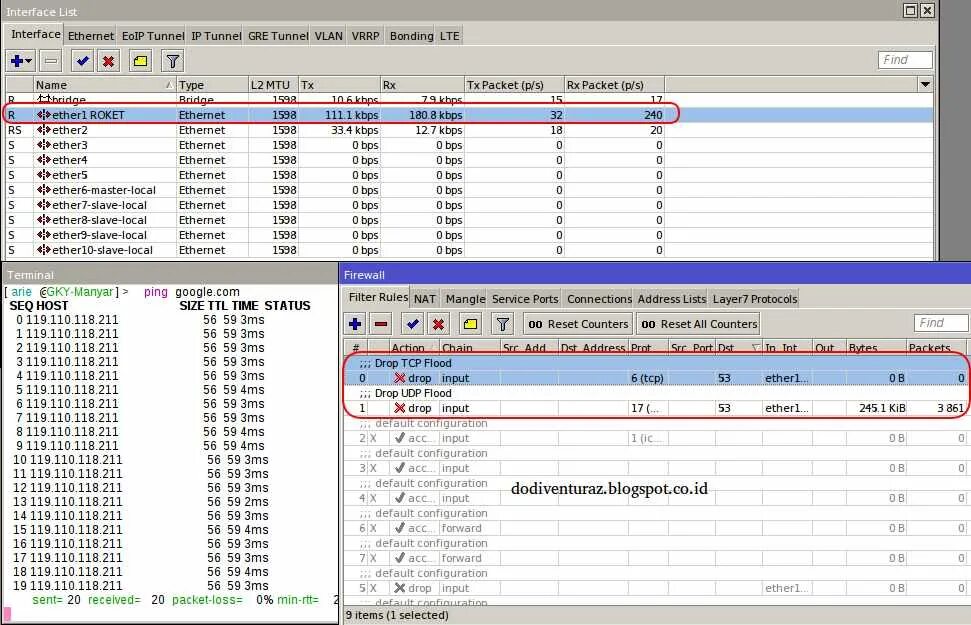Click the ether1 ROKET interface icon
This screenshot has height=625, width=971.
click(43, 115)
